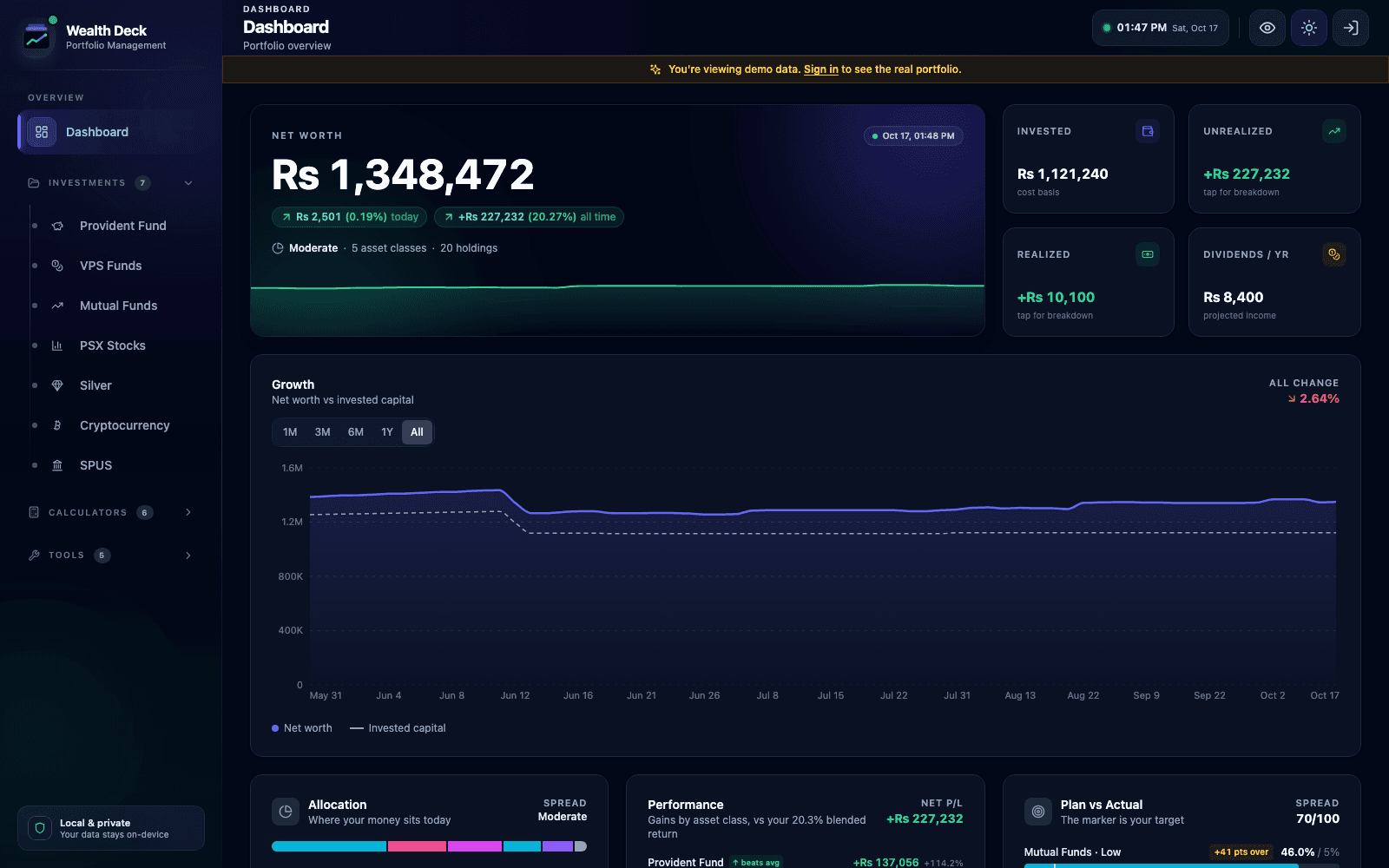Click the 01:47 PM clock status pill
Image resolution: width=1389 pixels, height=868 pixels.
(1160, 28)
